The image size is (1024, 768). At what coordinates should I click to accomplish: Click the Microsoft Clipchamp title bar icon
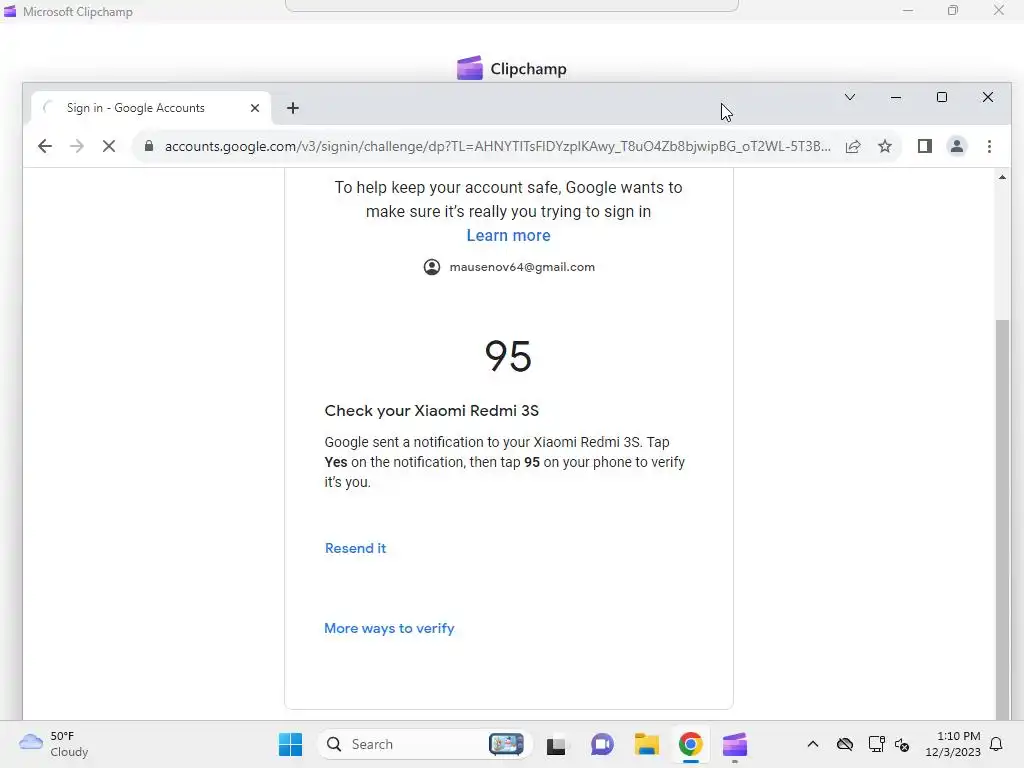[10, 12]
